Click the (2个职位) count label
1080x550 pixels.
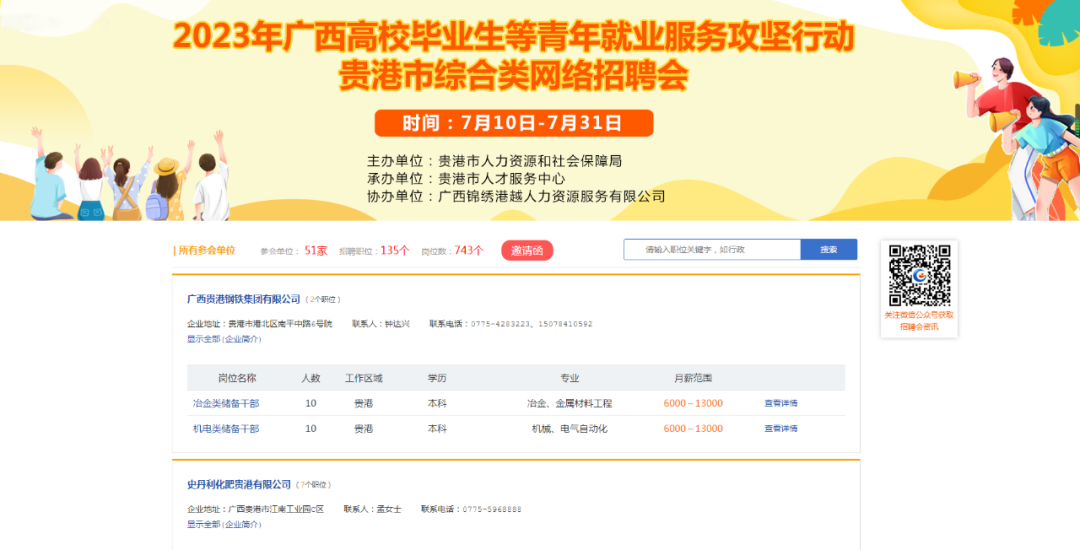point(323,299)
